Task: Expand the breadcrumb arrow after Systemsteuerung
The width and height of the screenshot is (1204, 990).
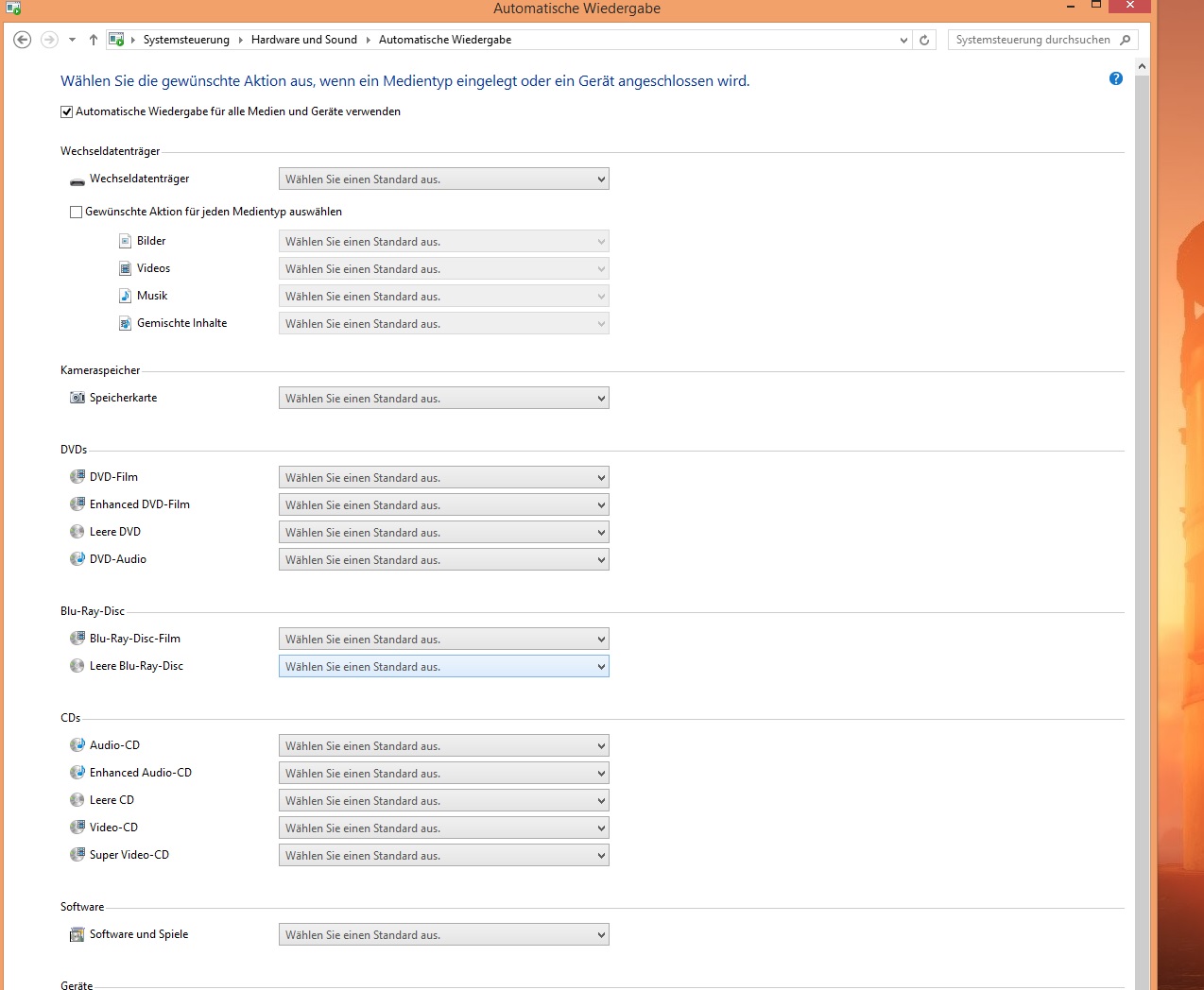Action: point(240,40)
